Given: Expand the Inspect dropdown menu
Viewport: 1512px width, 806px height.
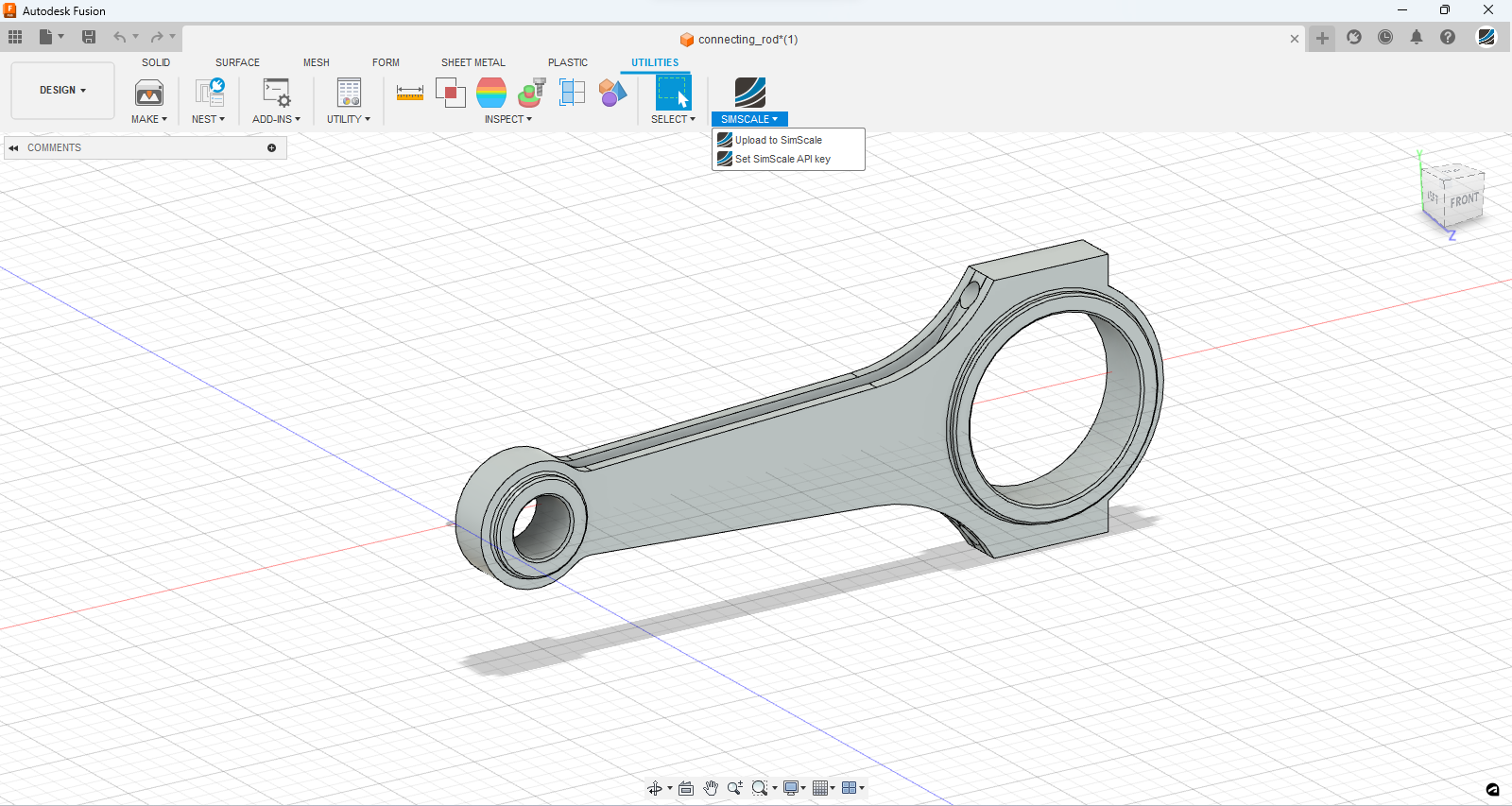Looking at the screenshot, I should pos(508,119).
